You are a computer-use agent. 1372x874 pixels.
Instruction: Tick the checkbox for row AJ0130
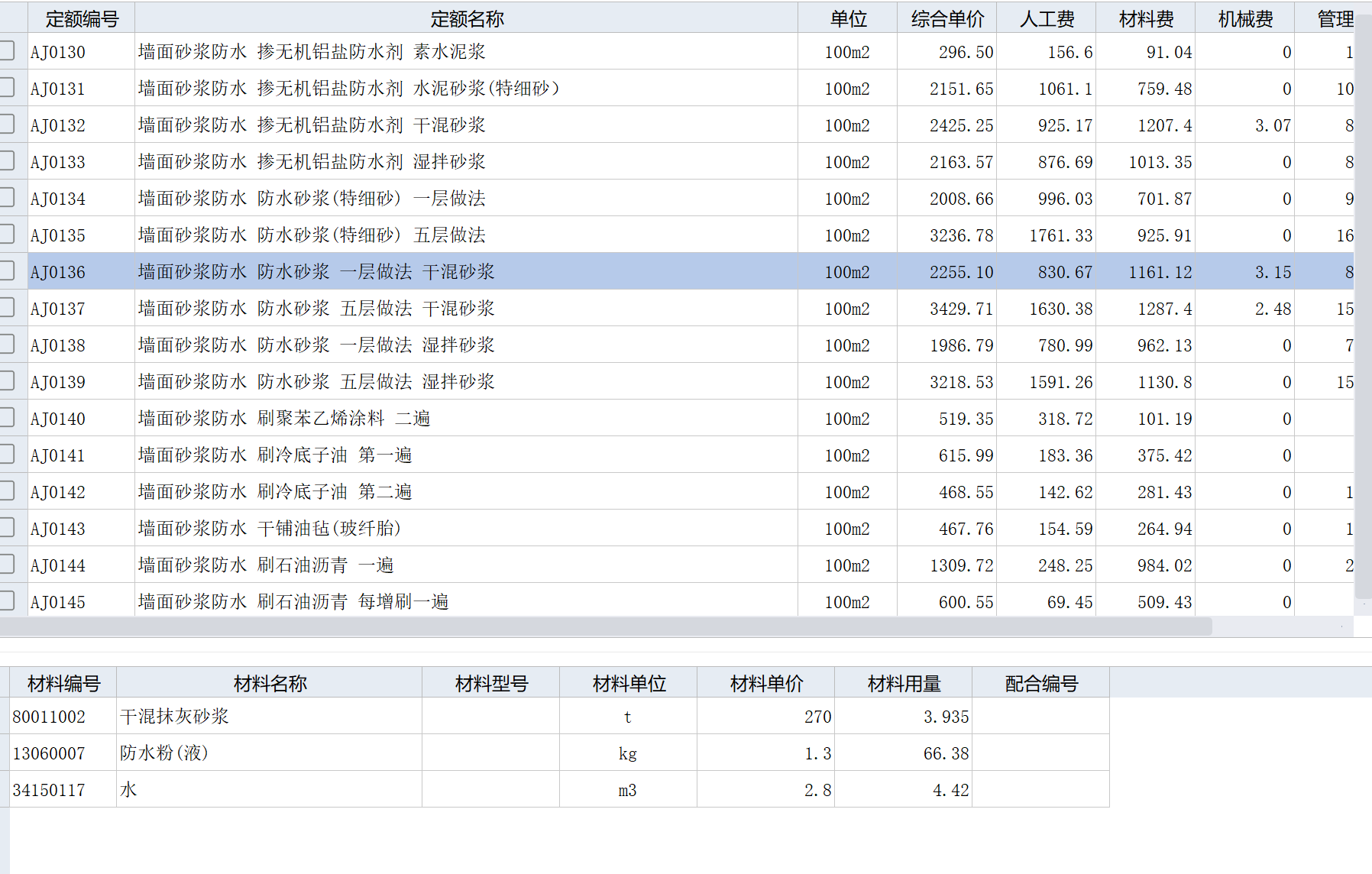[7, 51]
